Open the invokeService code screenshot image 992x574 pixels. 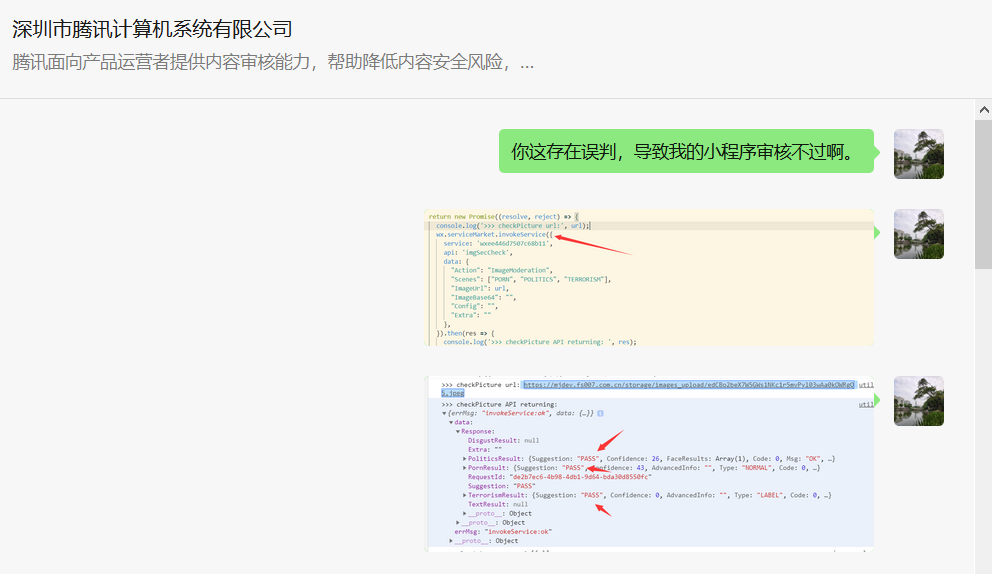[649, 277]
